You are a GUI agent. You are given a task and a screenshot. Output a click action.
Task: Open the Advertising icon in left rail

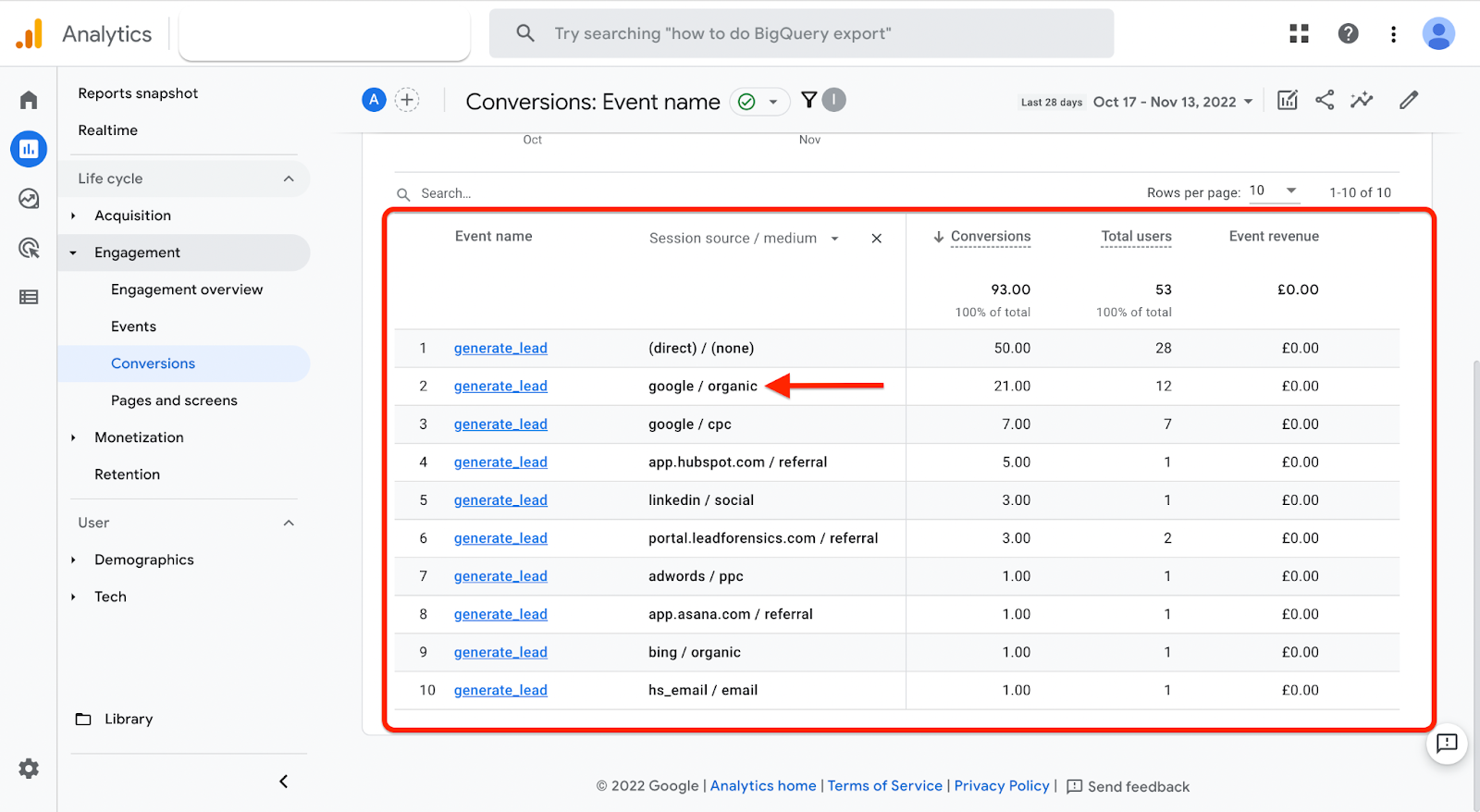(x=29, y=248)
